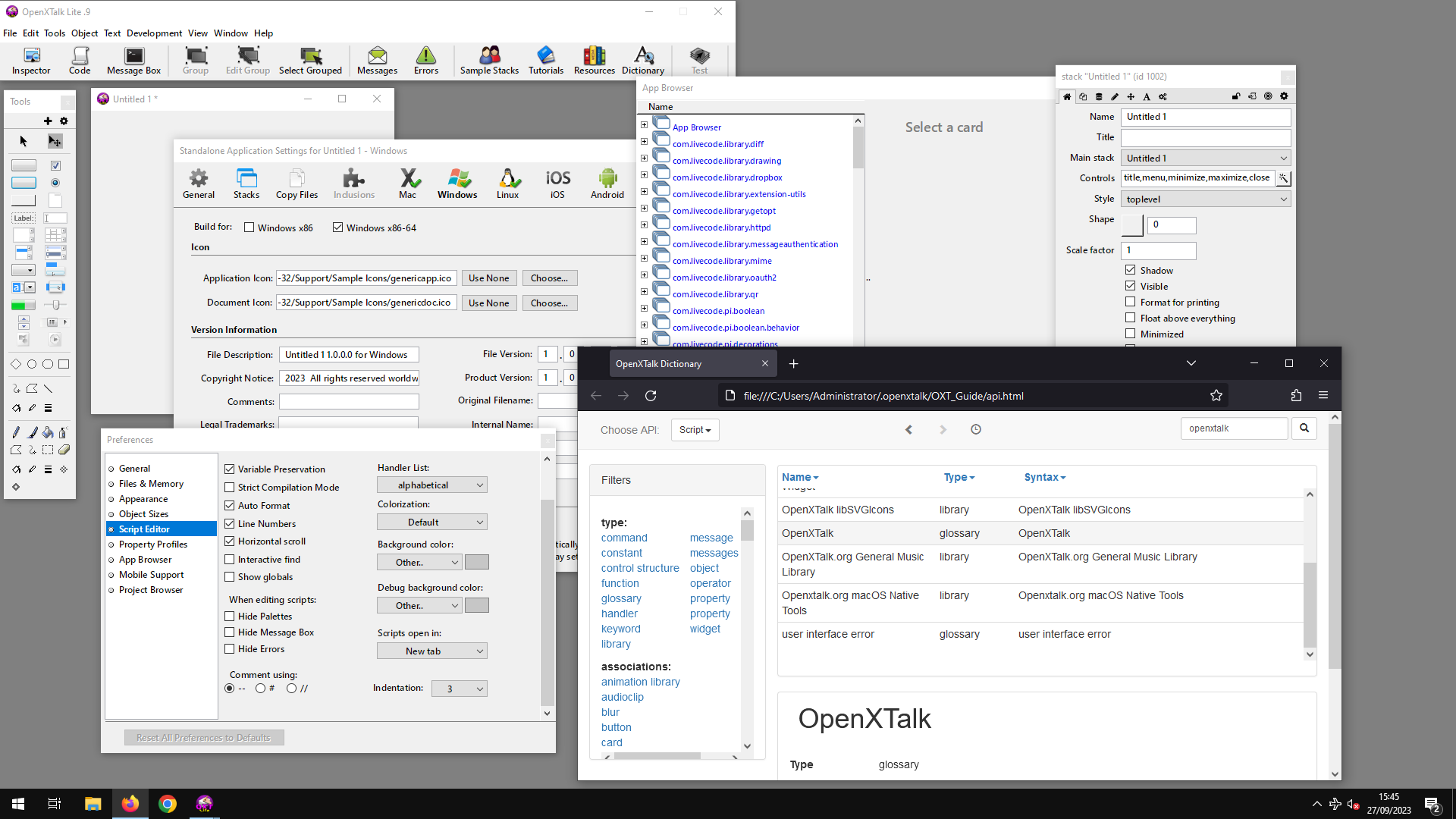Open Choose API Script dropdown
Viewport: 1456px width, 819px height.
[695, 430]
